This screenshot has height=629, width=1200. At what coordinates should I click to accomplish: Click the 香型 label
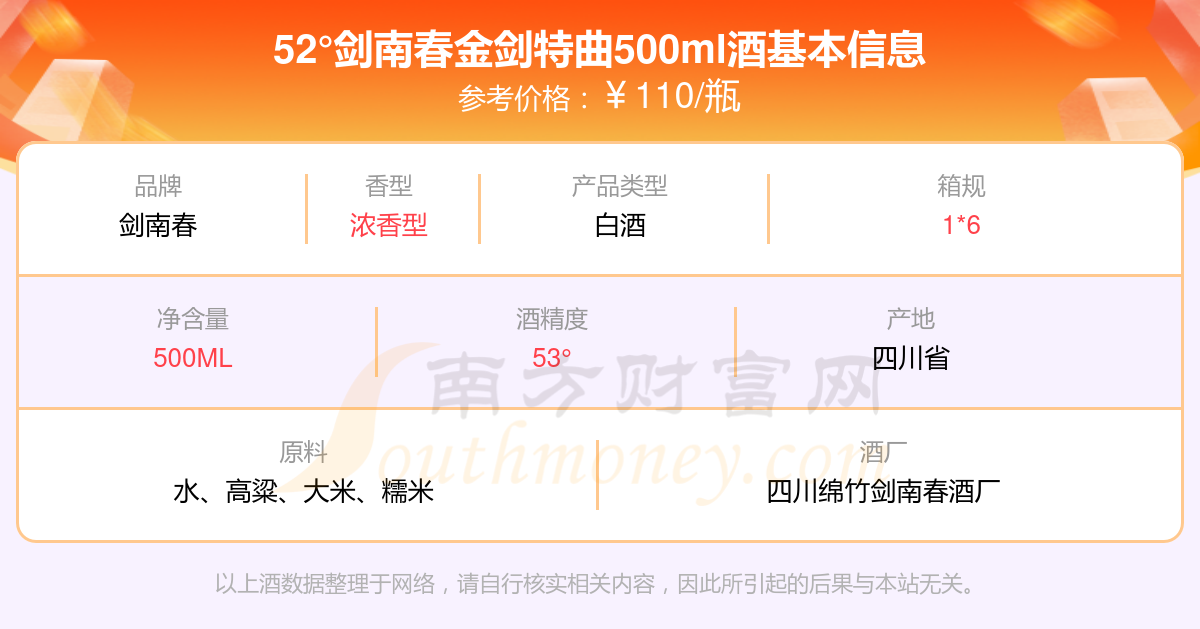[x=389, y=186]
